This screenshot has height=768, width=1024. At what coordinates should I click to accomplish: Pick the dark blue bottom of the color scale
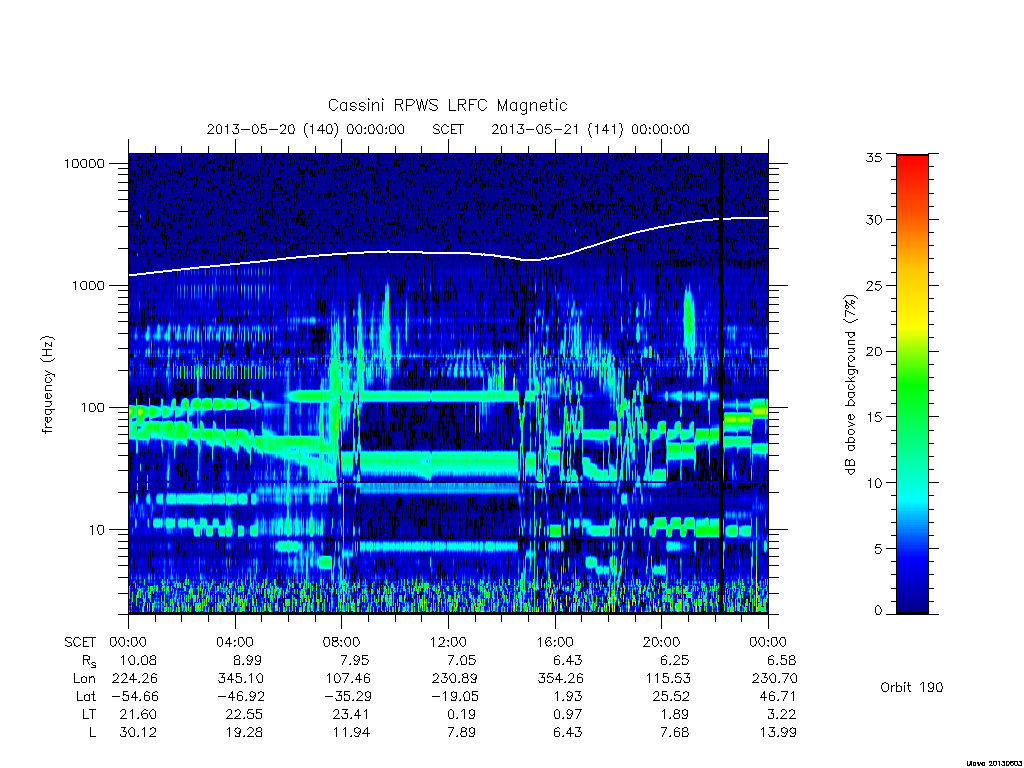[x=912, y=604]
